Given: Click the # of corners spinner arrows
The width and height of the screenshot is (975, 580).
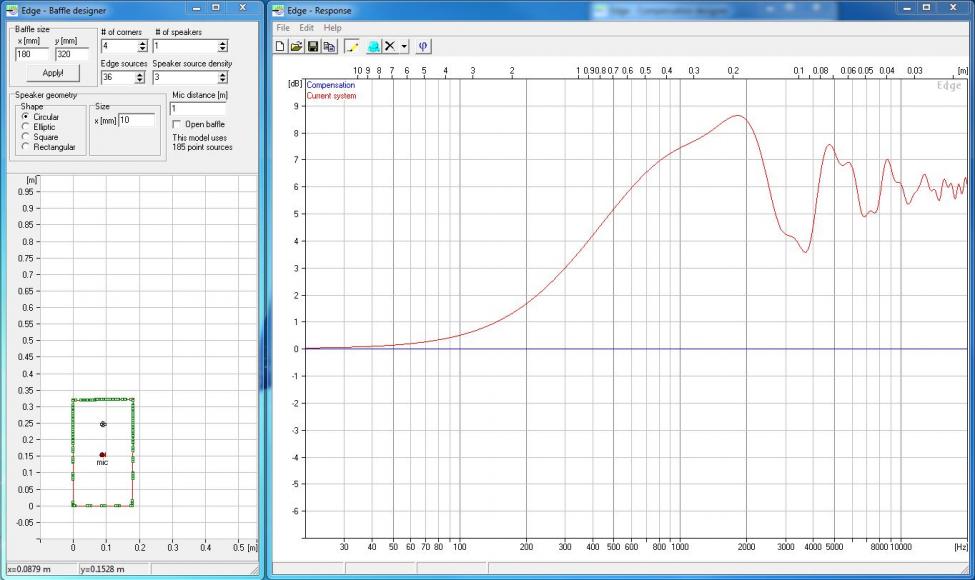Looking at the screenshot, I should click(x=141, y=46).
